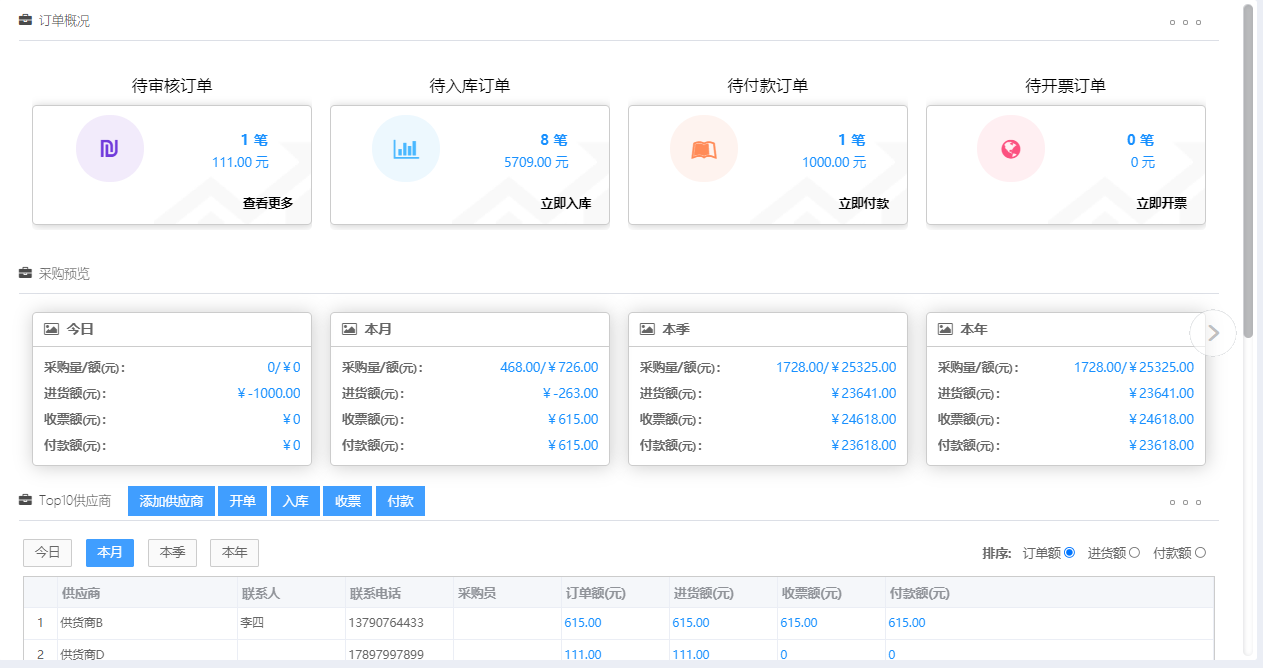The image size is (1263, 668).
Task: Switch Top10 list to 本季 tab
Action: tap(172, 553)
